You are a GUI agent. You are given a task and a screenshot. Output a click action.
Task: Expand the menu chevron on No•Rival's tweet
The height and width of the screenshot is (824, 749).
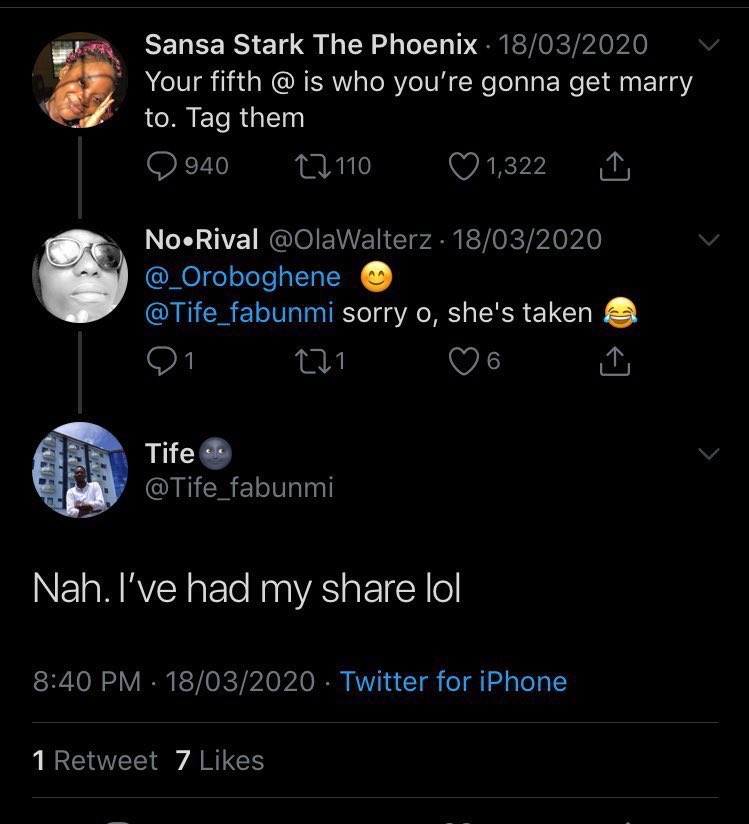[x=708, y=240]
